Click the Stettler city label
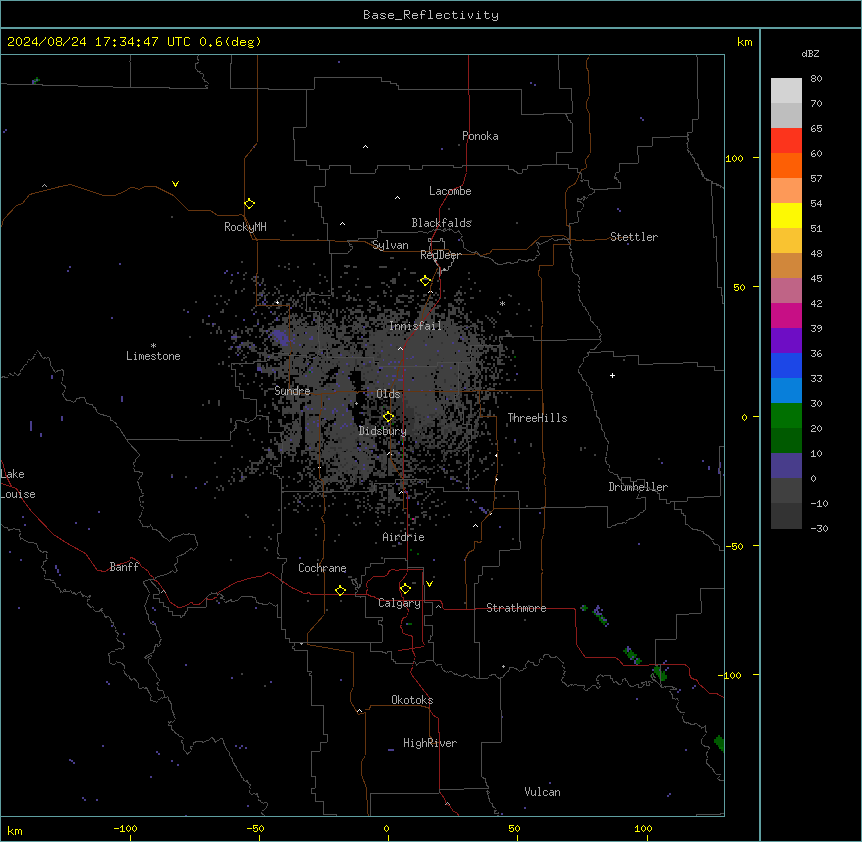The image size is (862, 842). 634,237
